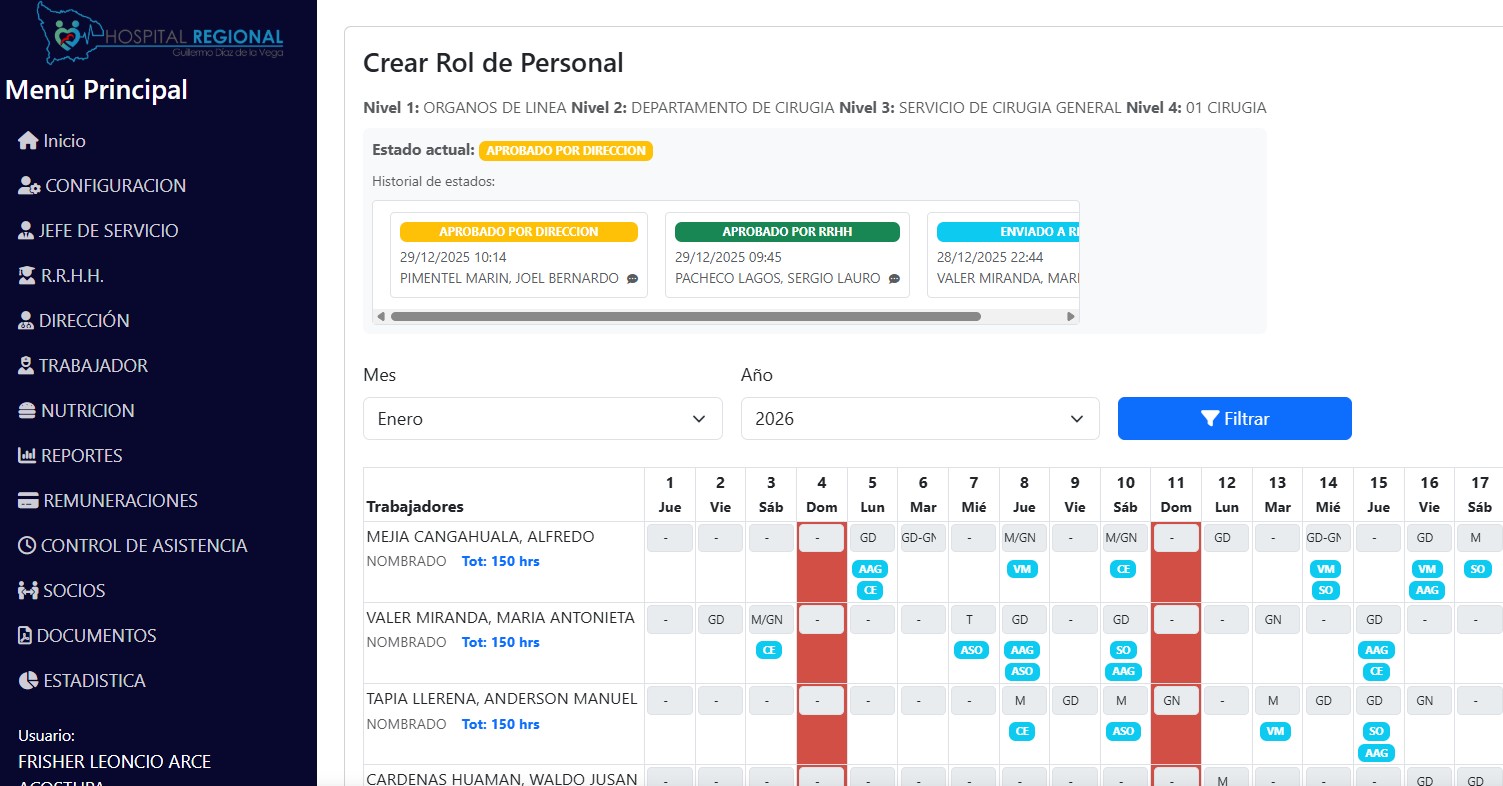
Task: Select TRABAJADOR in the sidebar
Action: point(93,366)
